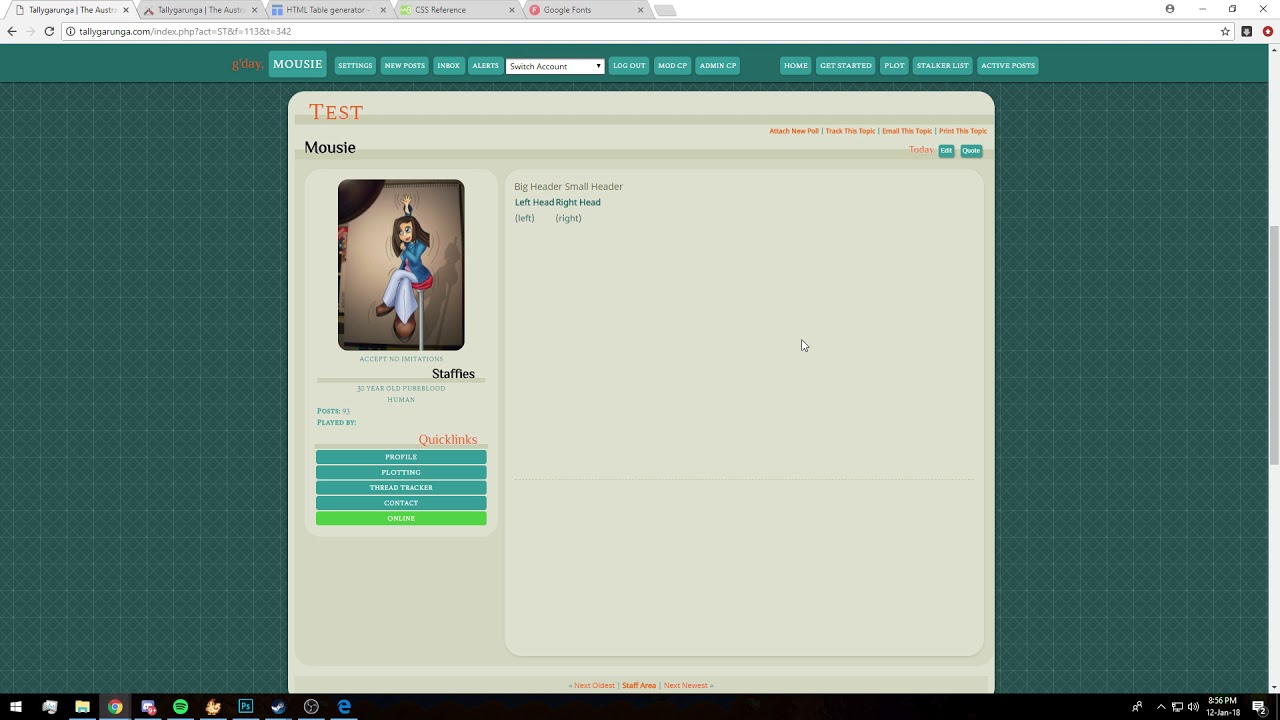1280x720 pixels.
Task: Open Chrome profile user icon
Action: tap(1170, 9)
